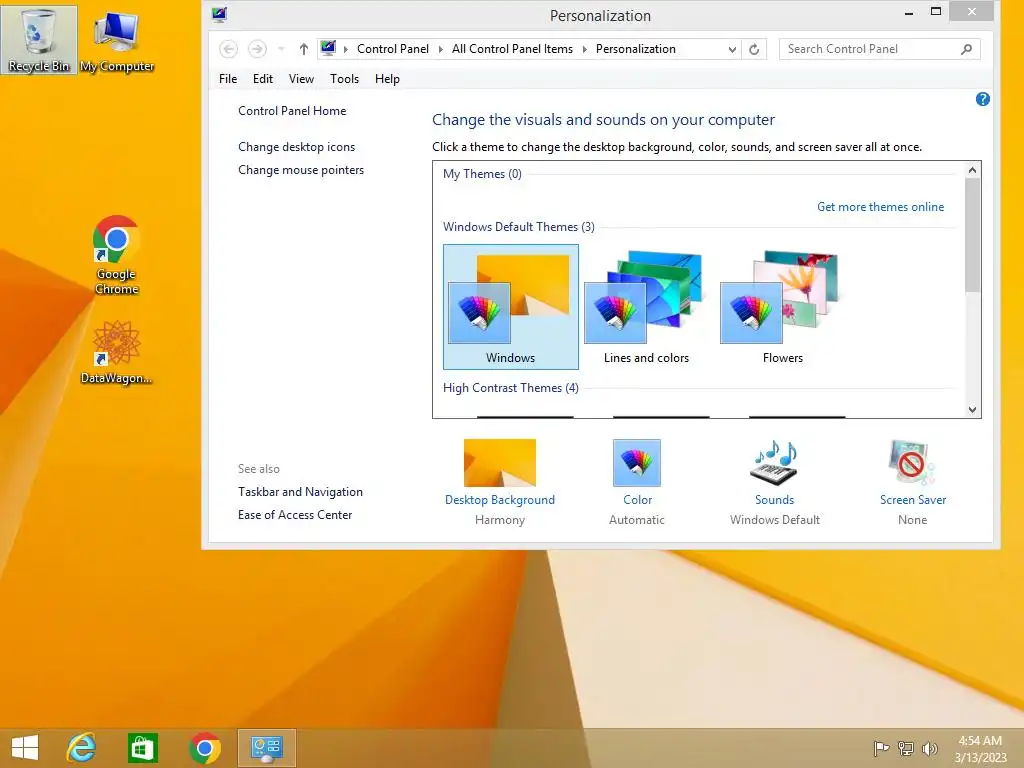Open Taskbar and Navigation link
1024x768 pixels.
[x=300, y=492]
